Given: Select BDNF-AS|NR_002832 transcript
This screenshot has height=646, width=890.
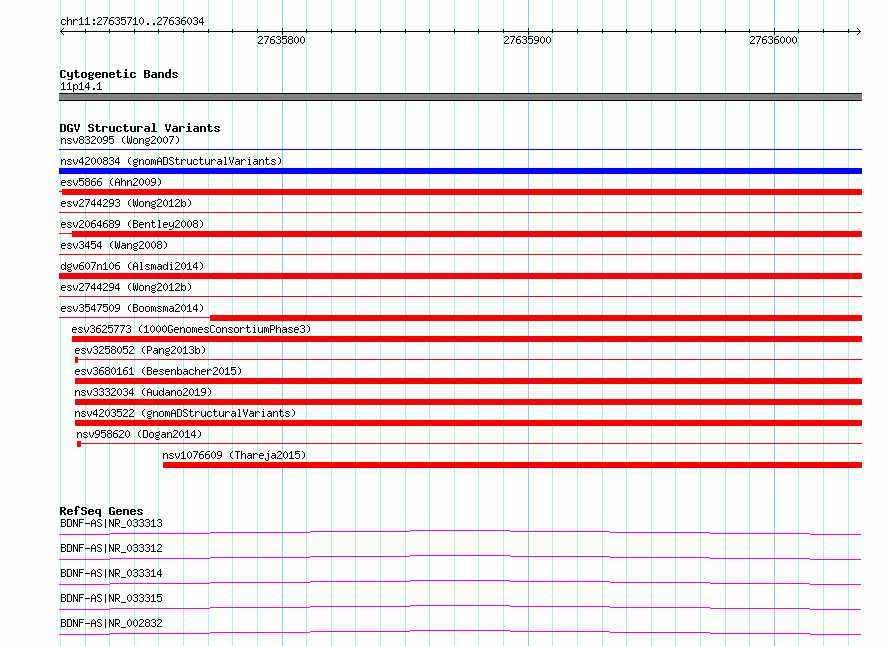Looking at the screenshot, I should 111,623.
